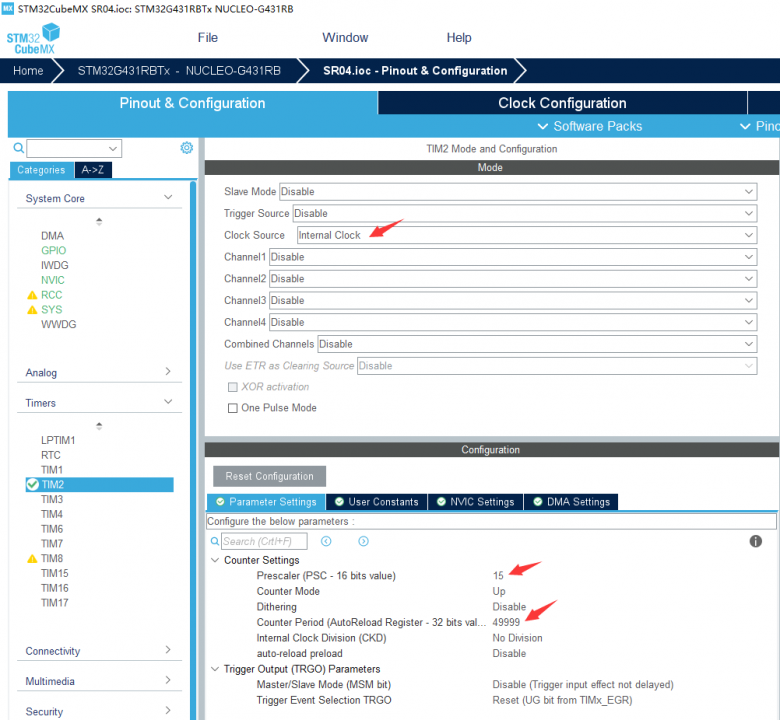
Task: Click the SYS warning triangle icon
Action: [x=32, y=310]
